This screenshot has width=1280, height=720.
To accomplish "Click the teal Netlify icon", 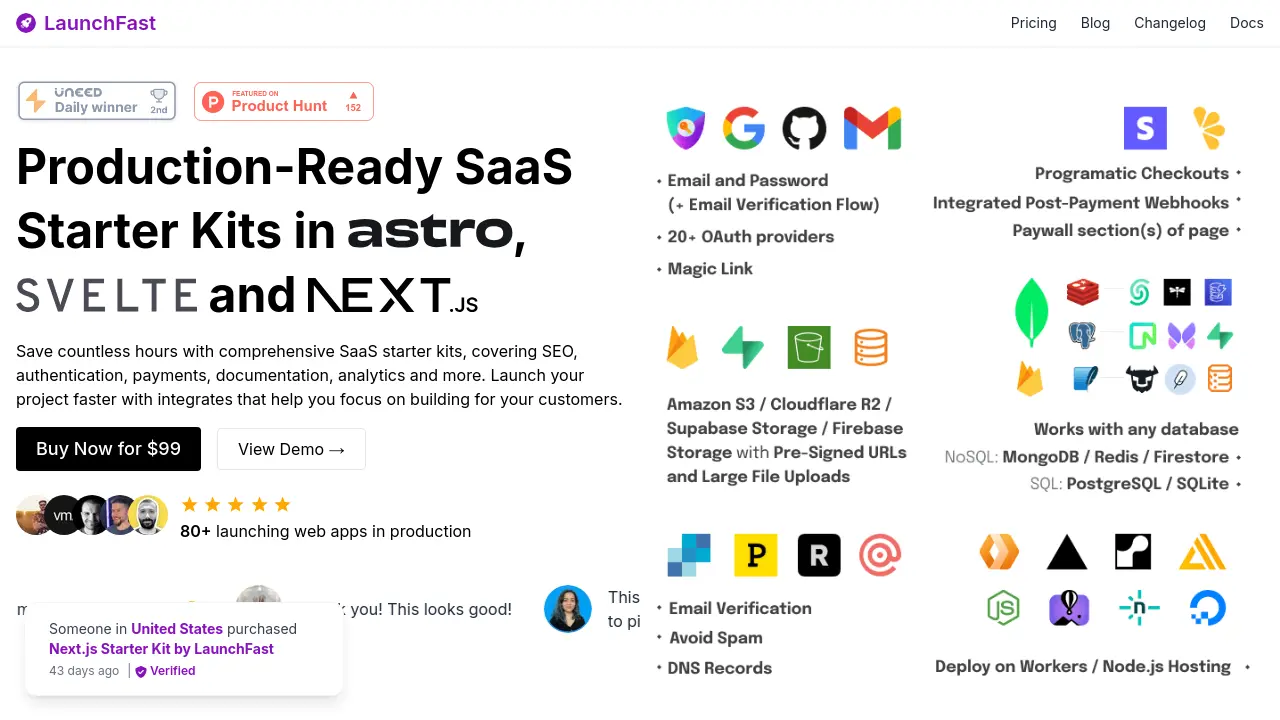I will [1139, 608].
